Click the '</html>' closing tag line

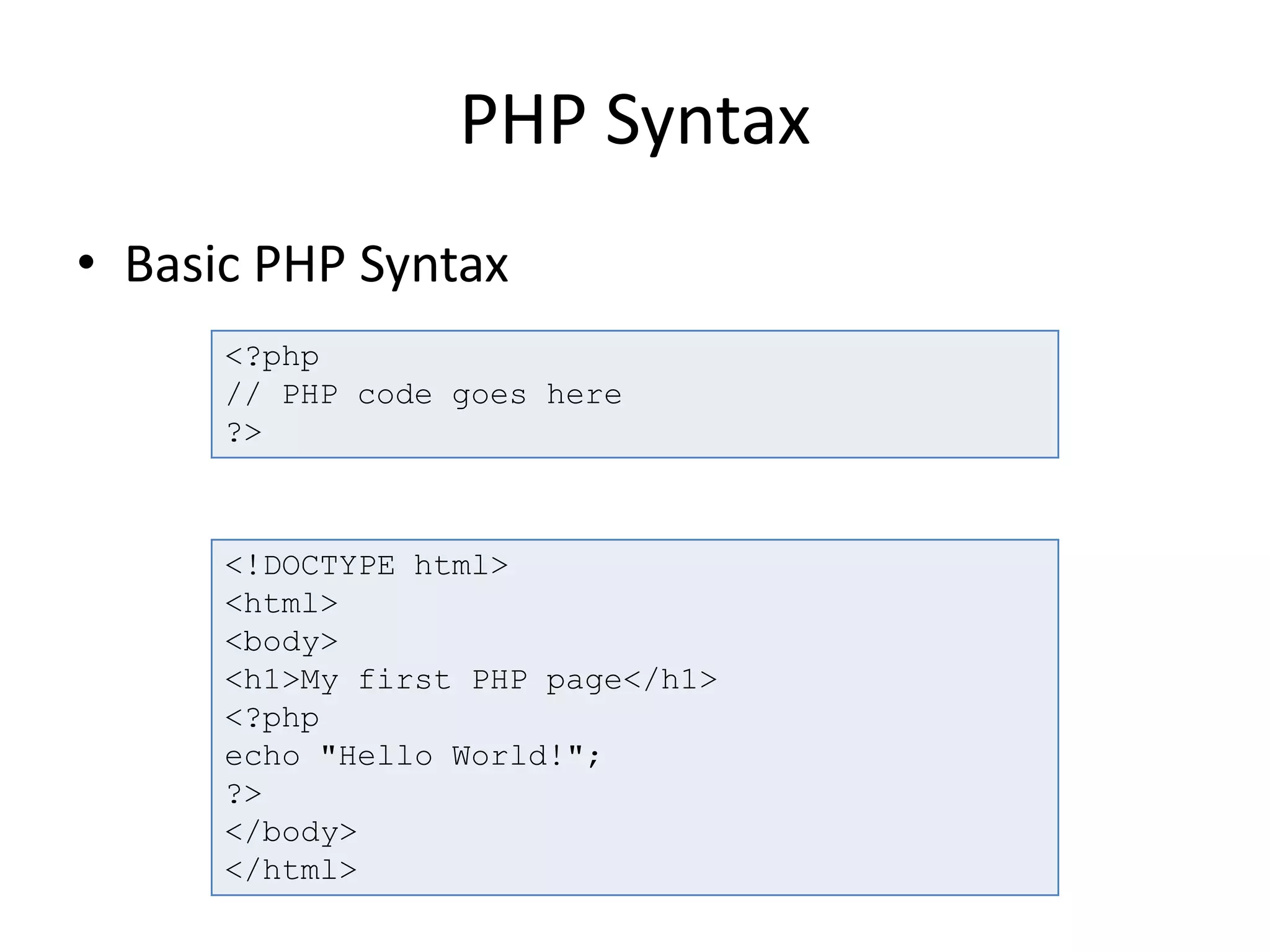[x=291, y=870]
